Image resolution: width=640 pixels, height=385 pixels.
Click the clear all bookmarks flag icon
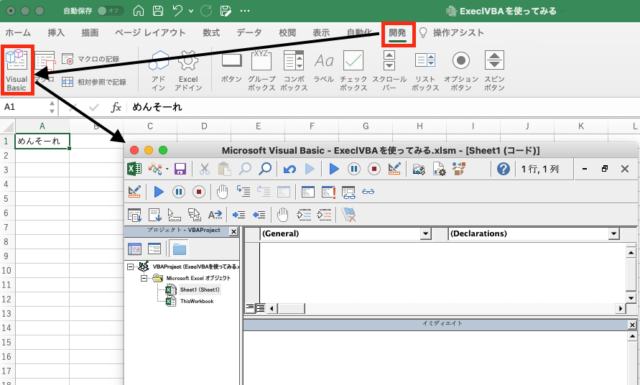click(x=349, y=214)
